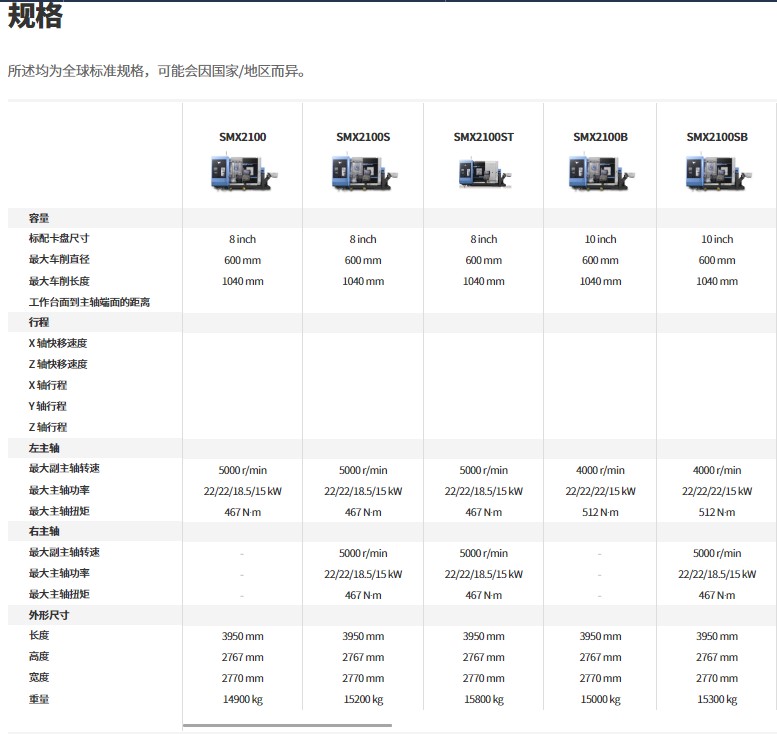
Task: Click 4000 r/min left spindle speed for SMX2100B
Action: (x=601, y=470)
